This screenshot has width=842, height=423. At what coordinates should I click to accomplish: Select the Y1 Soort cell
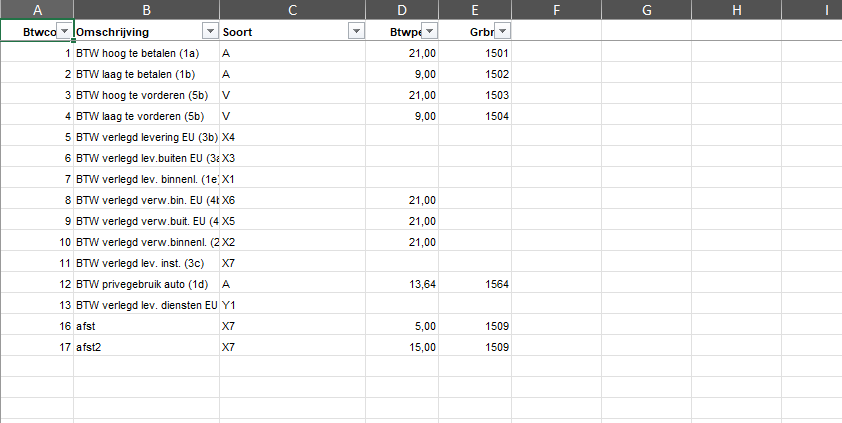click(293, 305)
